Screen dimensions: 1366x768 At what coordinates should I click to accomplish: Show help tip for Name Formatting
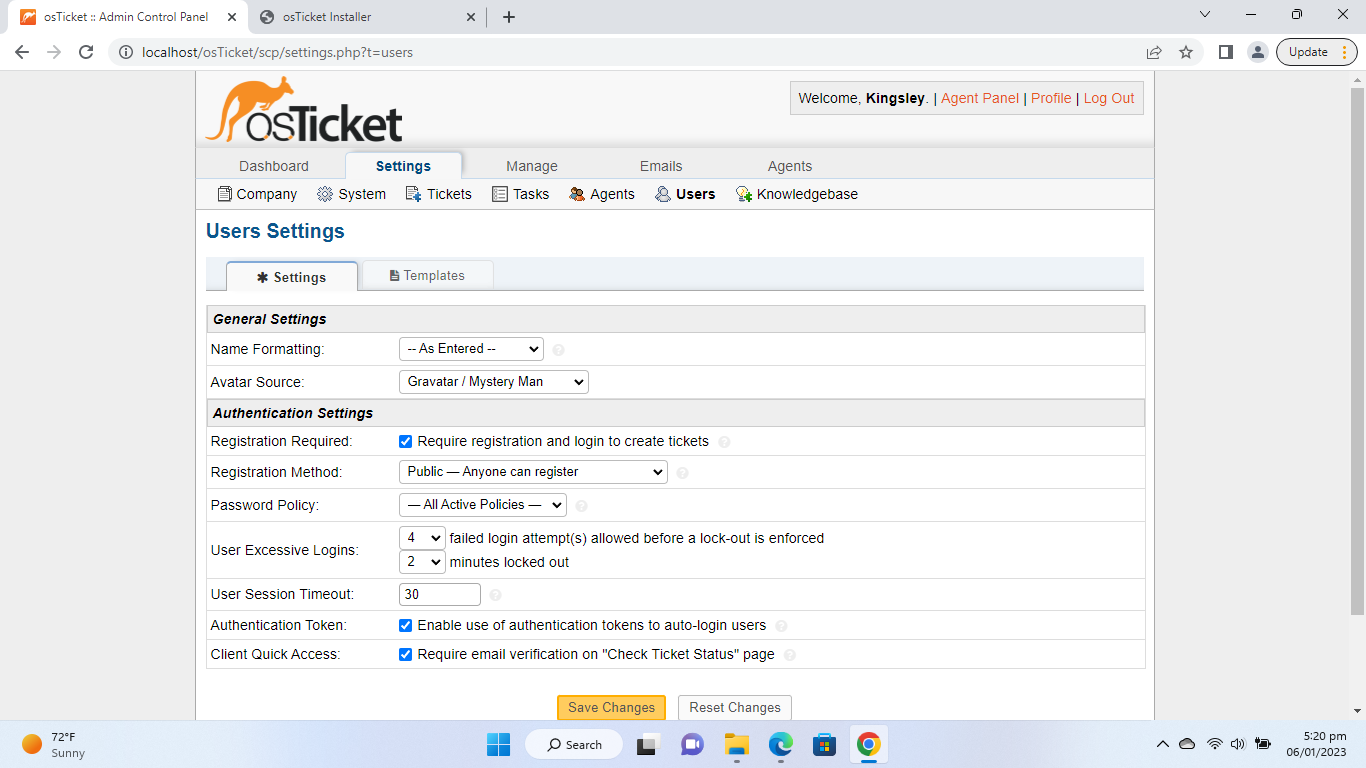[559, 350]
